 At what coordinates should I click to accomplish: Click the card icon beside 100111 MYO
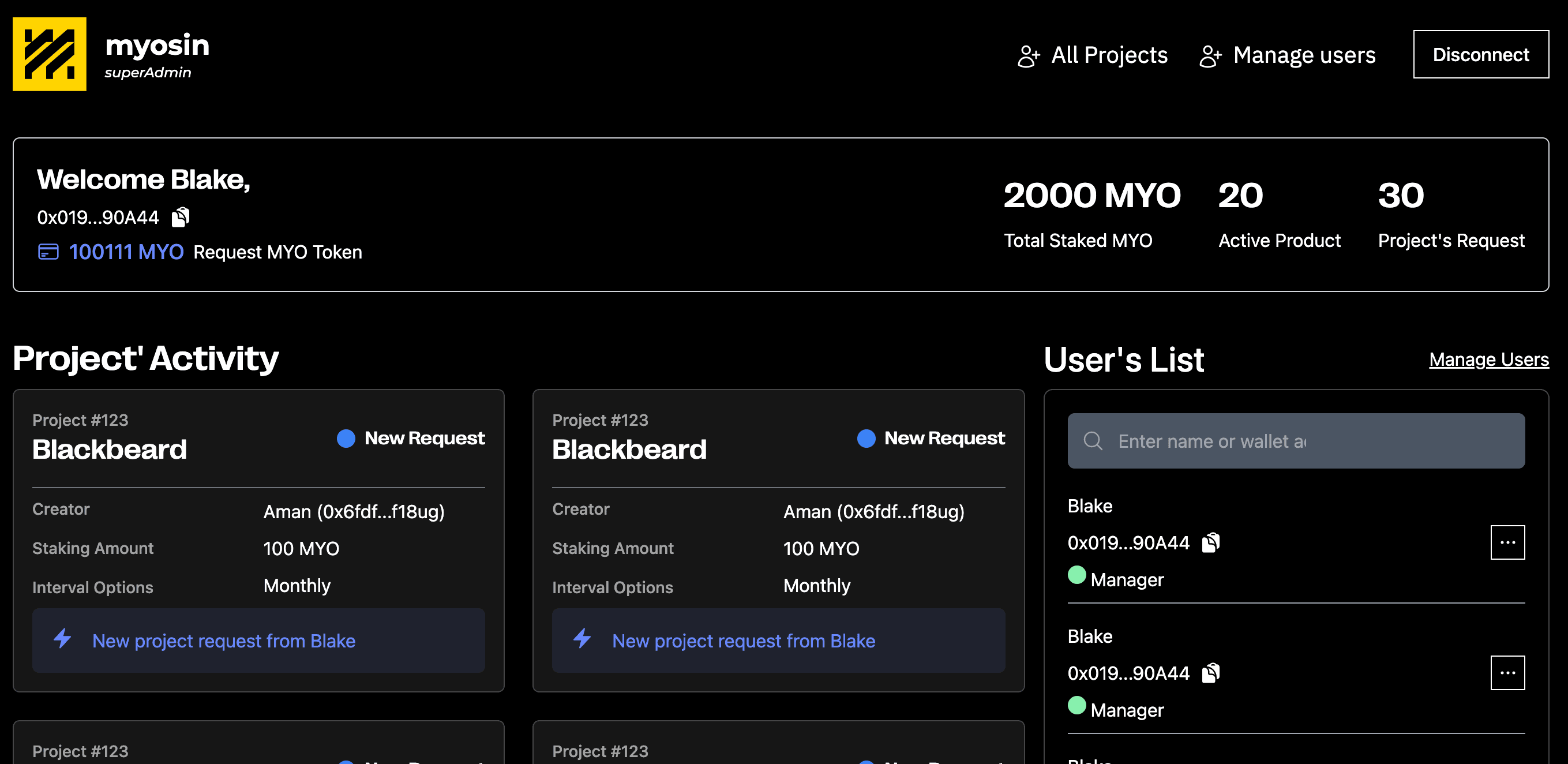coord(48,252)
